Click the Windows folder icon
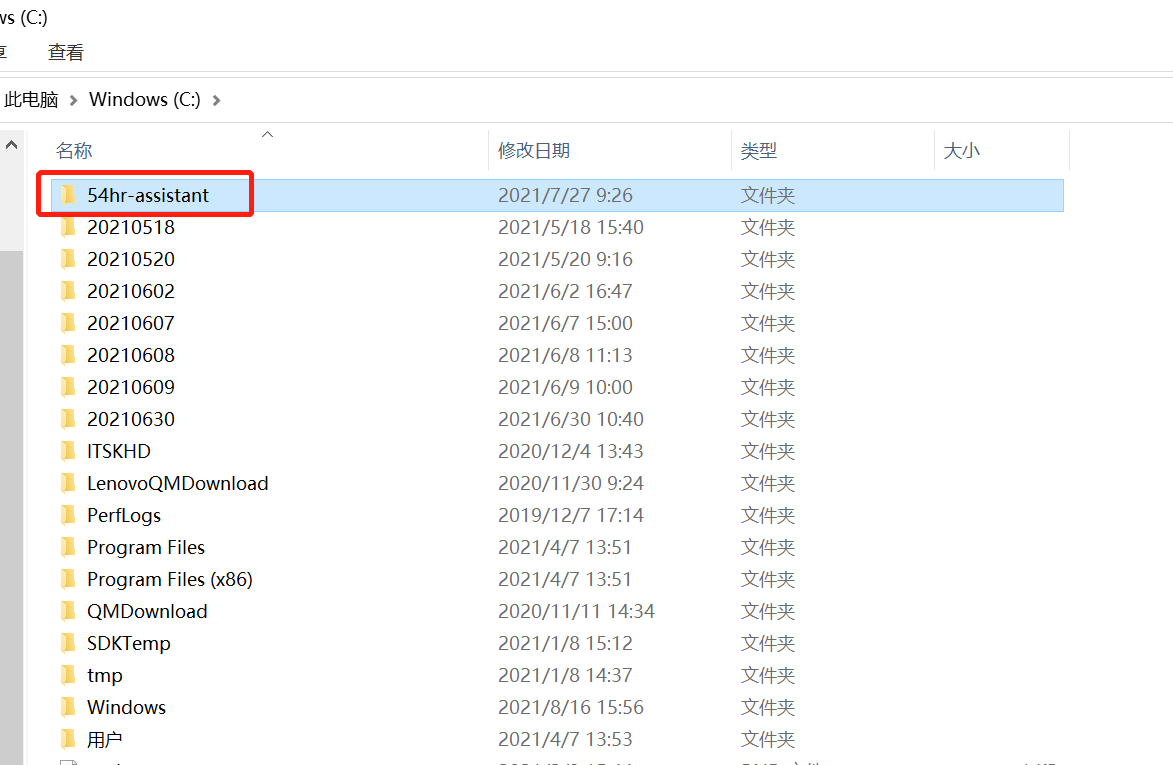The width and height of the screenshot is (1173, 765). 68,707
